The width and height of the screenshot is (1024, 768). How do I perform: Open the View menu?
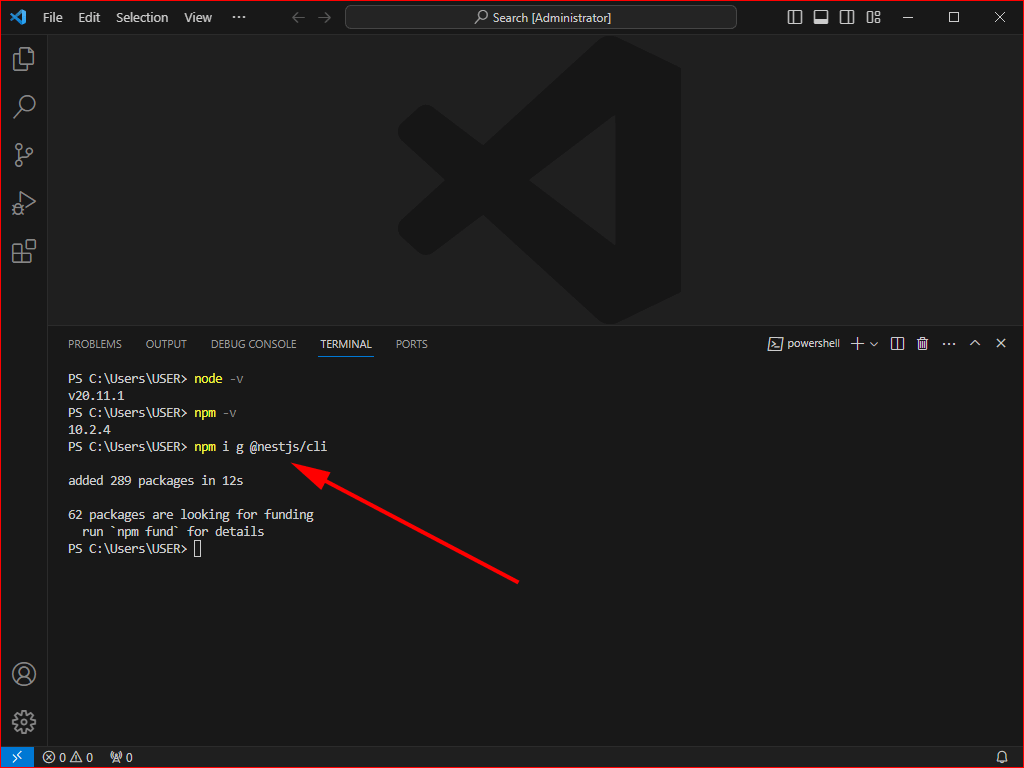[x=198, y=18]
